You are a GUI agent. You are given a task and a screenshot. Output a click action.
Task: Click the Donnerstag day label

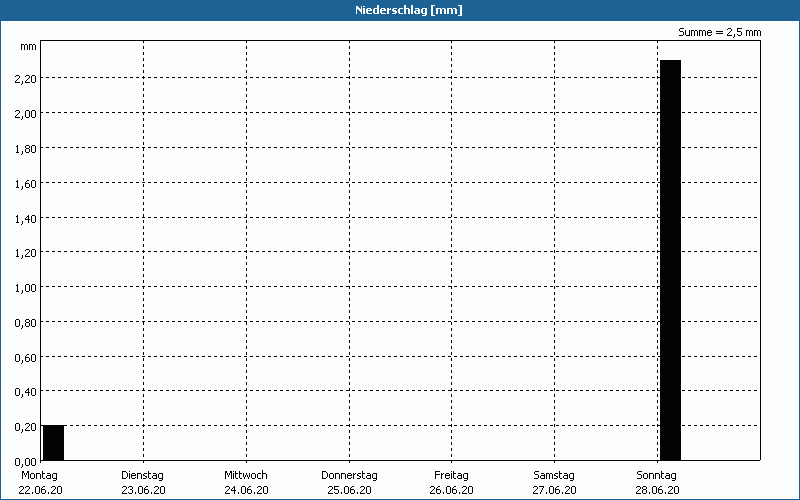(x=349, y=475)
